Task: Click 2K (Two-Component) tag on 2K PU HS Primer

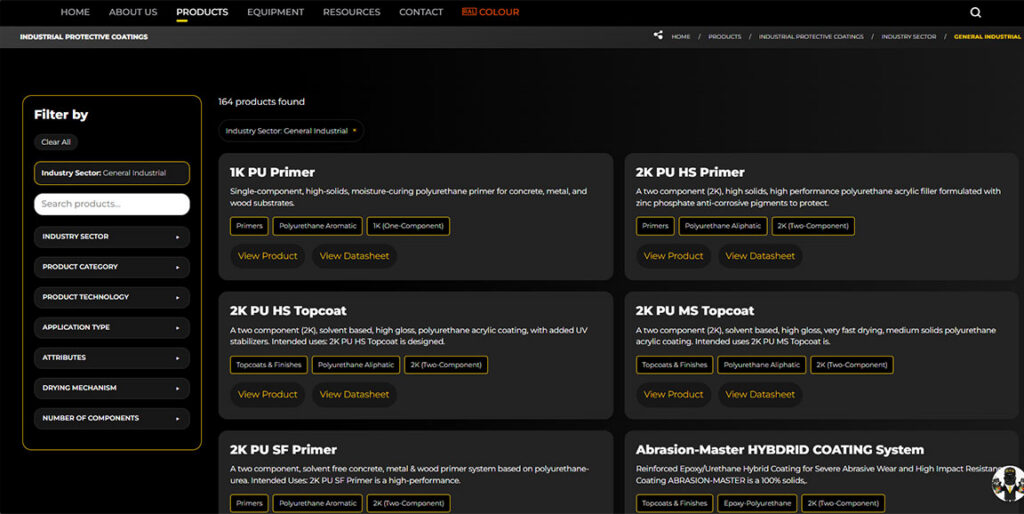Action: (x=813, y=226)
